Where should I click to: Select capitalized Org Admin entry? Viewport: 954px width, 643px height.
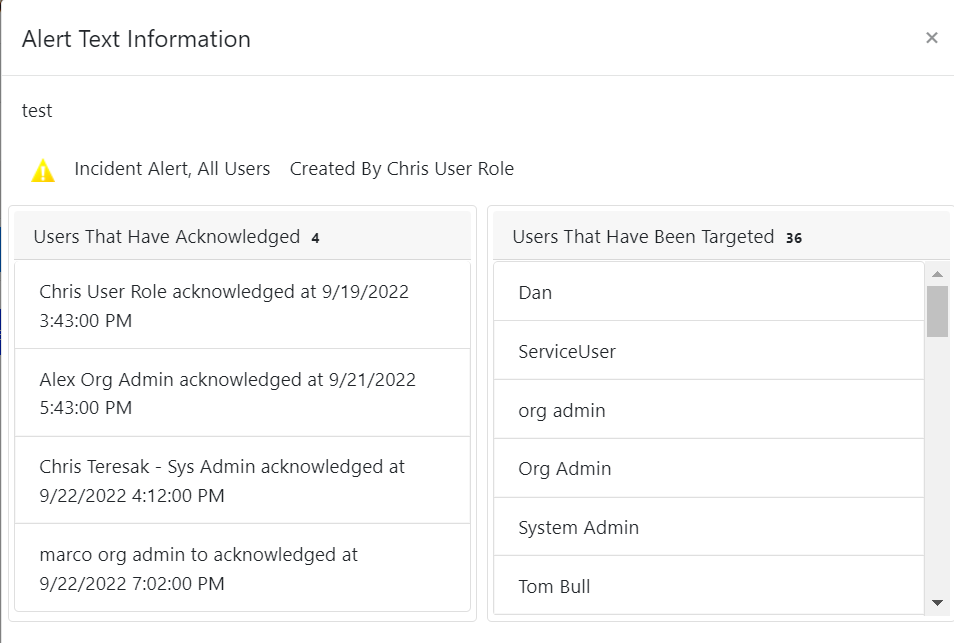[709, 468]
